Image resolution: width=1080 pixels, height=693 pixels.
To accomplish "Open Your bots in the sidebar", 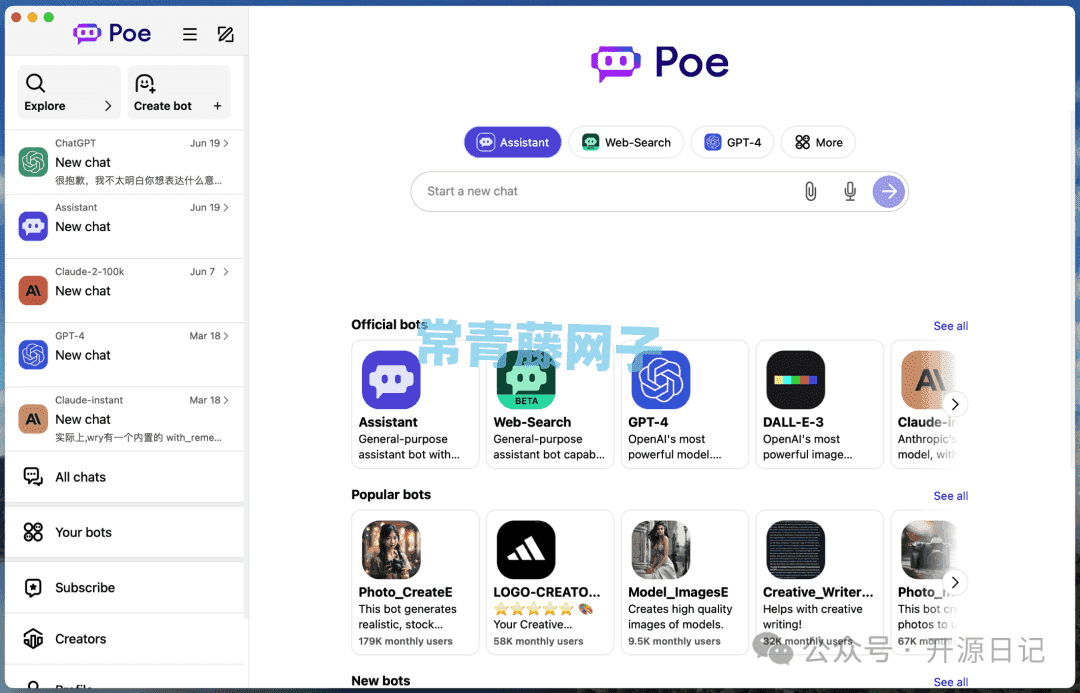I will pos(125,532).
